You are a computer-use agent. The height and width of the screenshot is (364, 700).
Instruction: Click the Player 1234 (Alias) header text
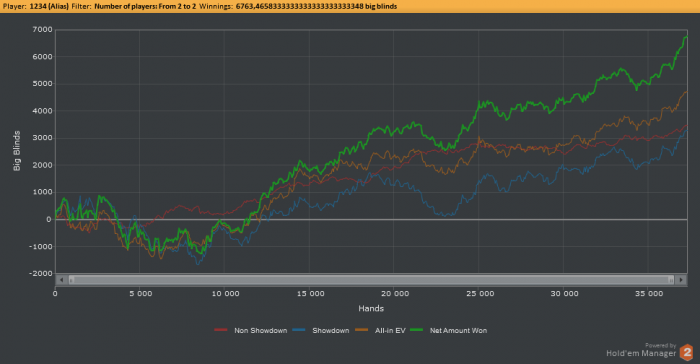36,6
